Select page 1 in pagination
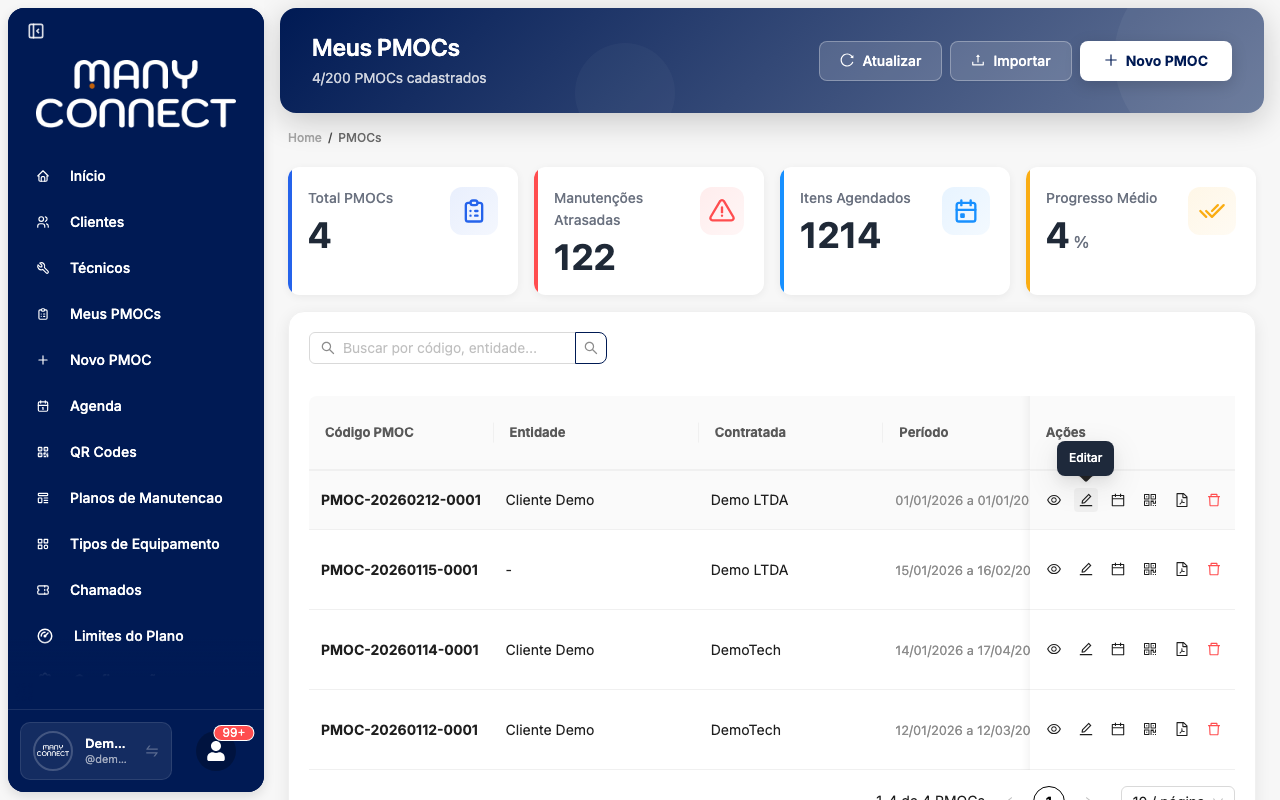Screen dimensions: 1280x800 [x=1048, y=799]
